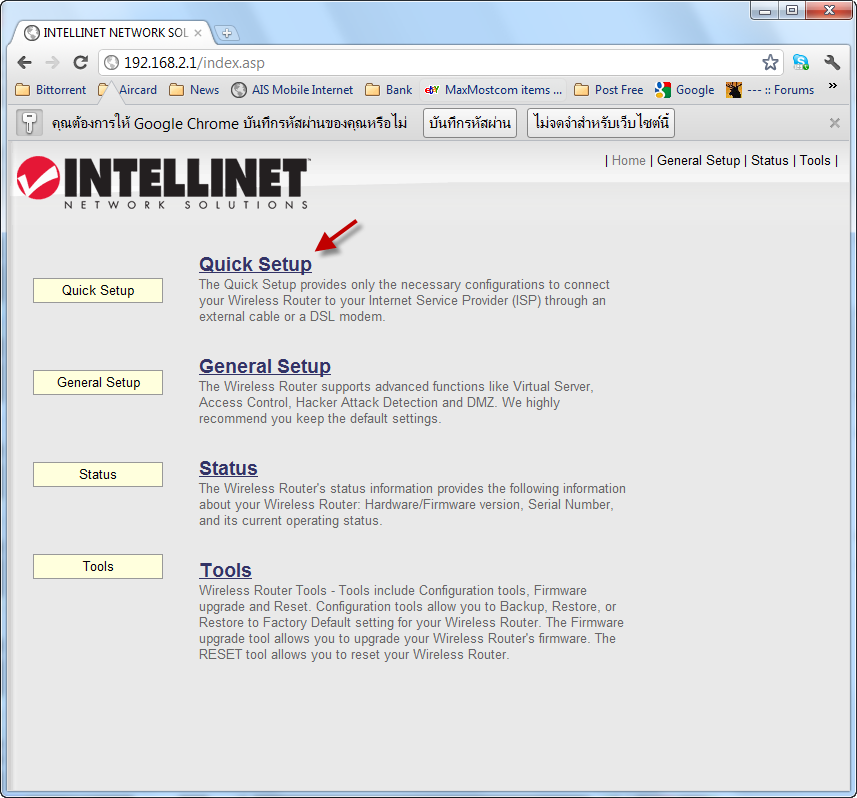The width and height of the screenshot is (857, 798).
Task: Open the Post Free bookmark folder
Action: click(609, 90)
